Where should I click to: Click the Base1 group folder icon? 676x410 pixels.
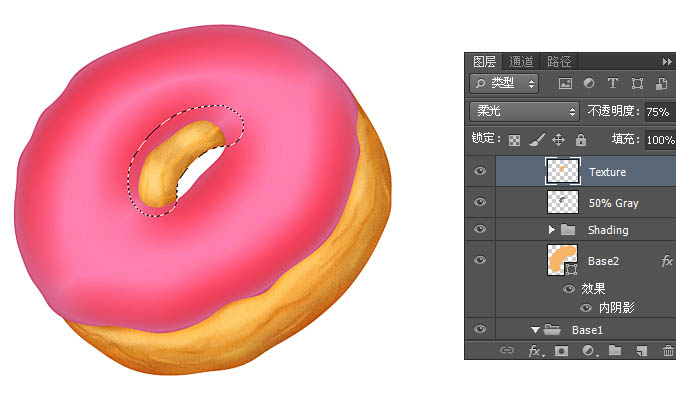click(552, 330)
